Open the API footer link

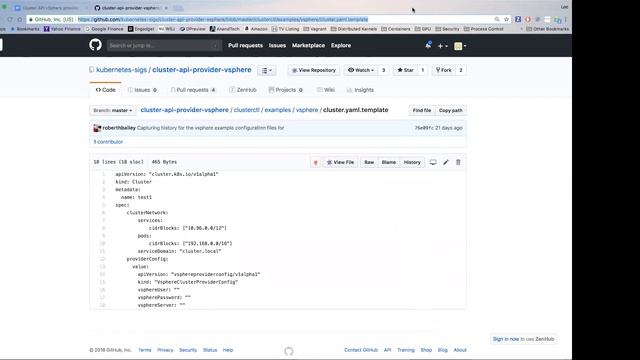[x=387, y=350]
